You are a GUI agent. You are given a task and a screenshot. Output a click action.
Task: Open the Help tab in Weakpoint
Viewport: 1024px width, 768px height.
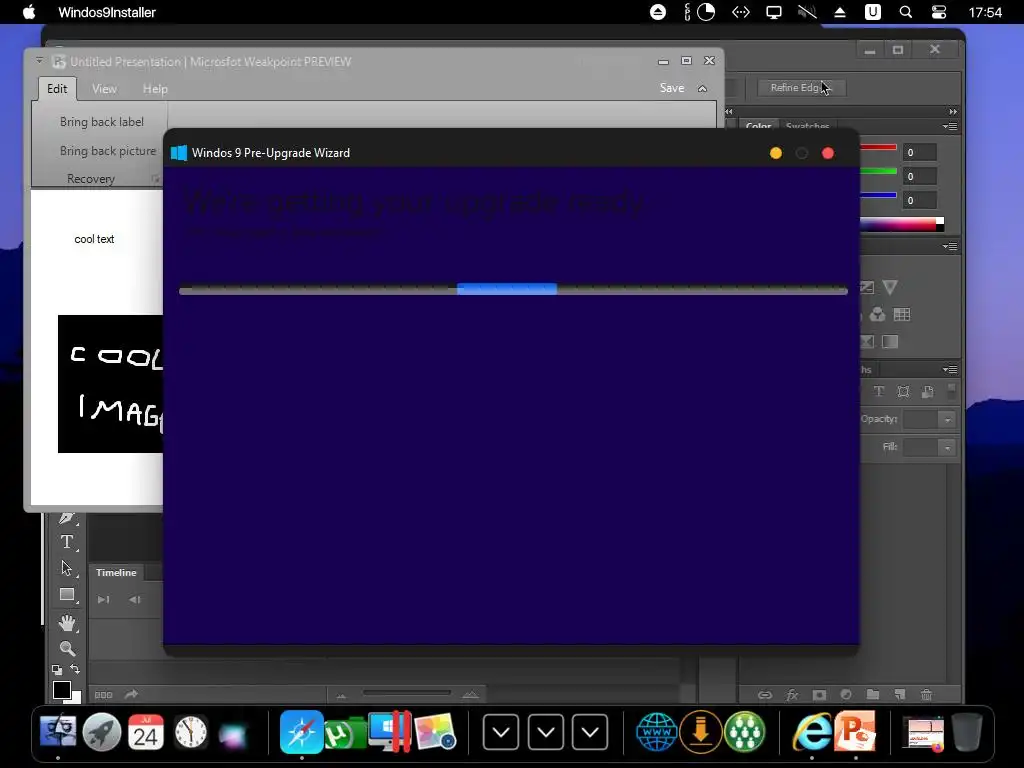(155, 88)
